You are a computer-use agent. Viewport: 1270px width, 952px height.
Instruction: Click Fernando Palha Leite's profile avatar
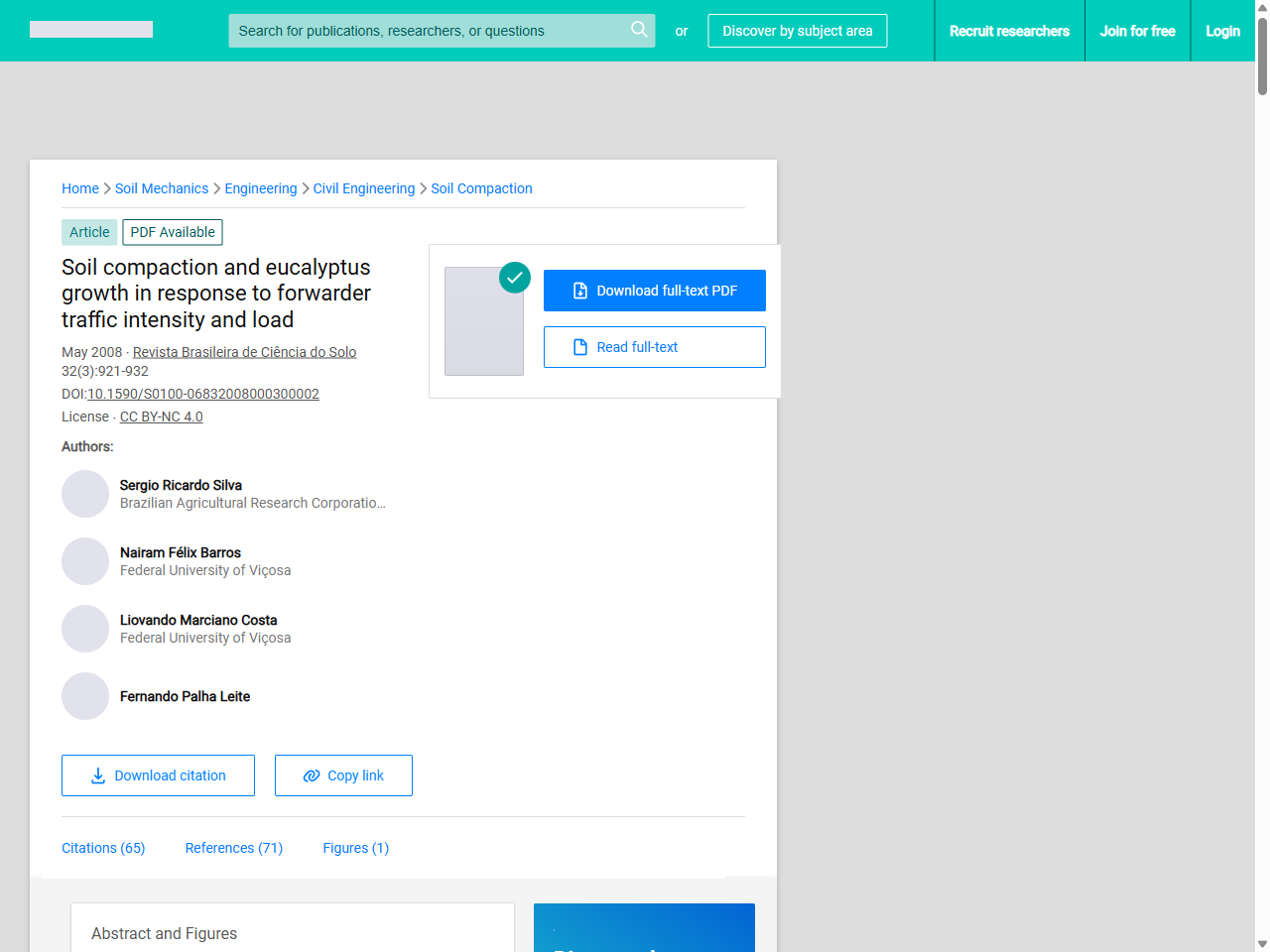pos(85,696)
